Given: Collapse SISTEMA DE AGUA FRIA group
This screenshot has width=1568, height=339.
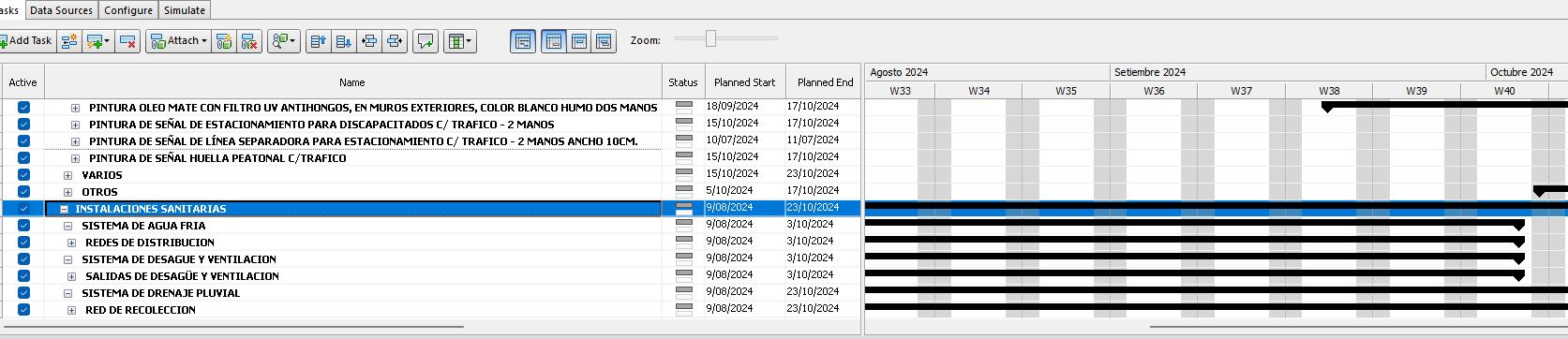Looking at the screenshot, I should coord(67,226).
